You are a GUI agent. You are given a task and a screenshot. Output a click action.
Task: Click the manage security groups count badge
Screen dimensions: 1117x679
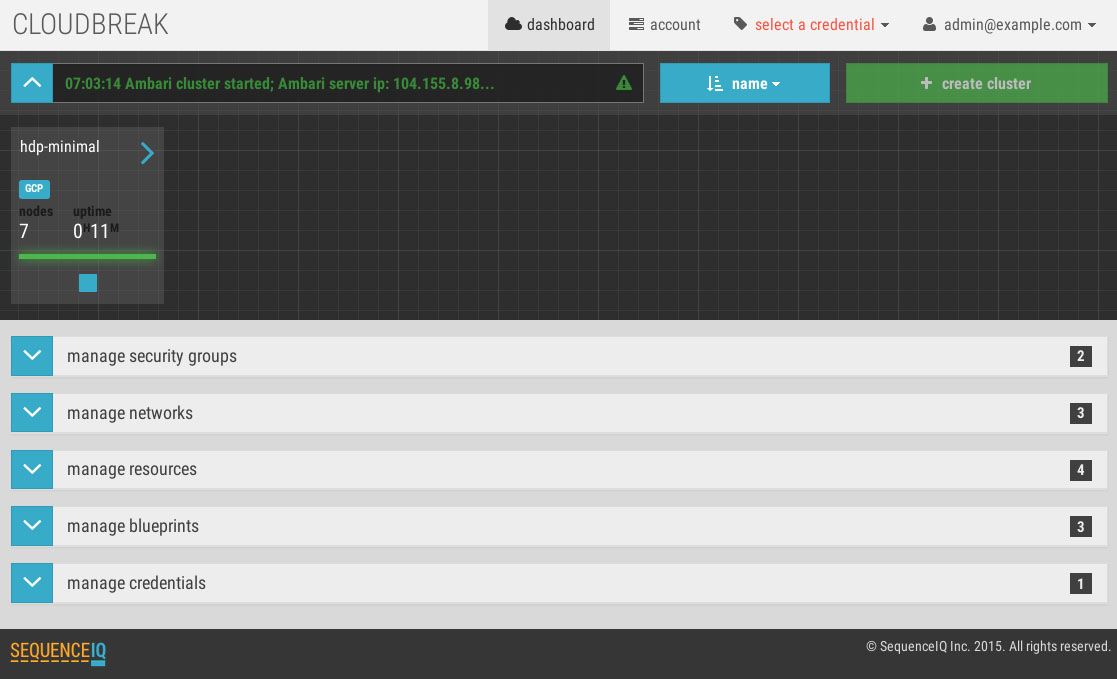1080,356
